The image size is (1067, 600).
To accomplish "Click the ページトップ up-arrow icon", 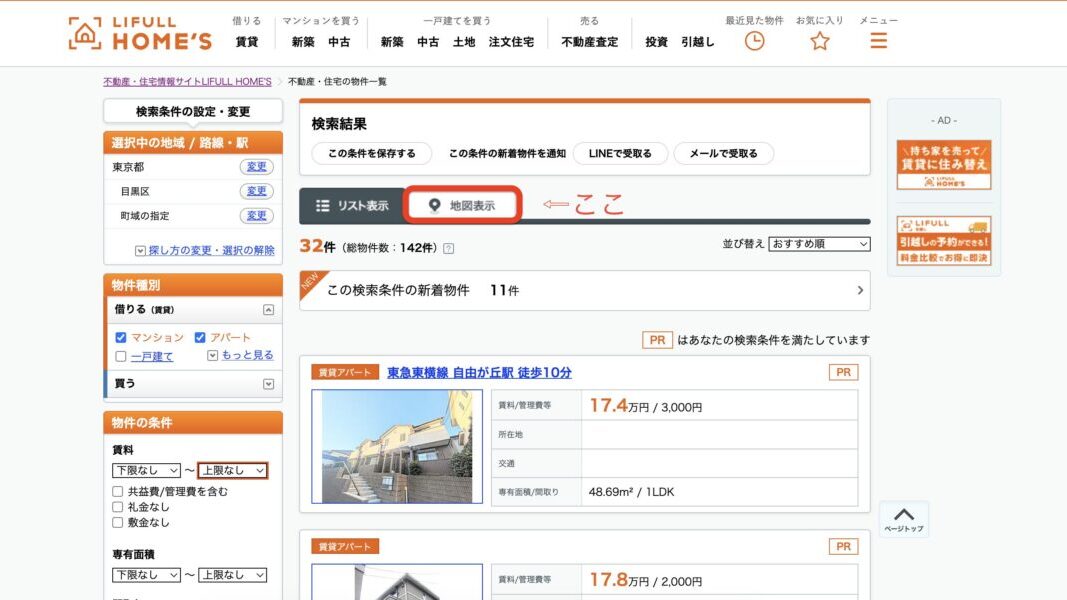I will (x=904, y=512).
